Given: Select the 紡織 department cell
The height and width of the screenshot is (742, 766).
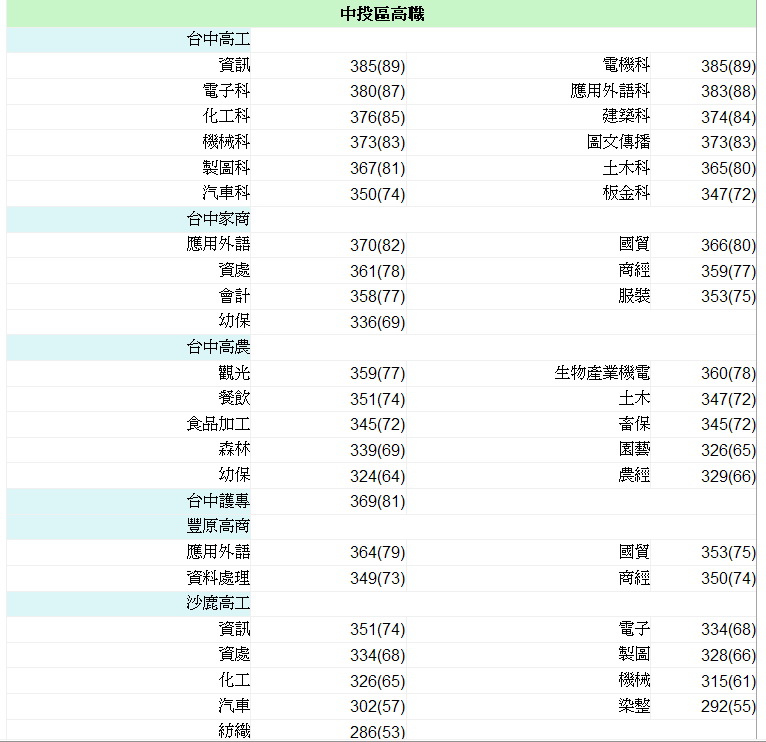Looking at the screenshot, I should (x=234, y=731).
